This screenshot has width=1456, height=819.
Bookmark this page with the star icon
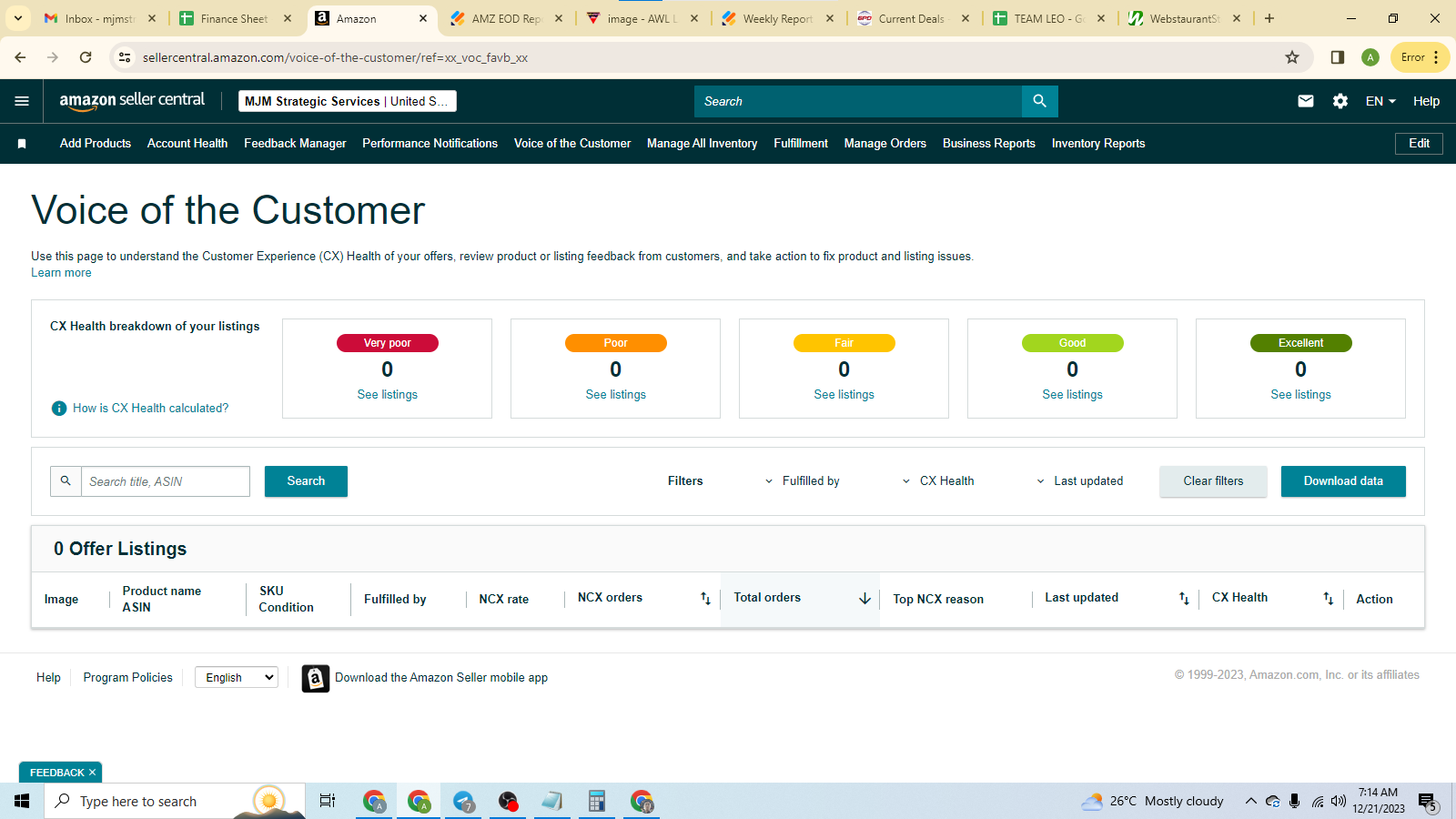[1292, 57]
